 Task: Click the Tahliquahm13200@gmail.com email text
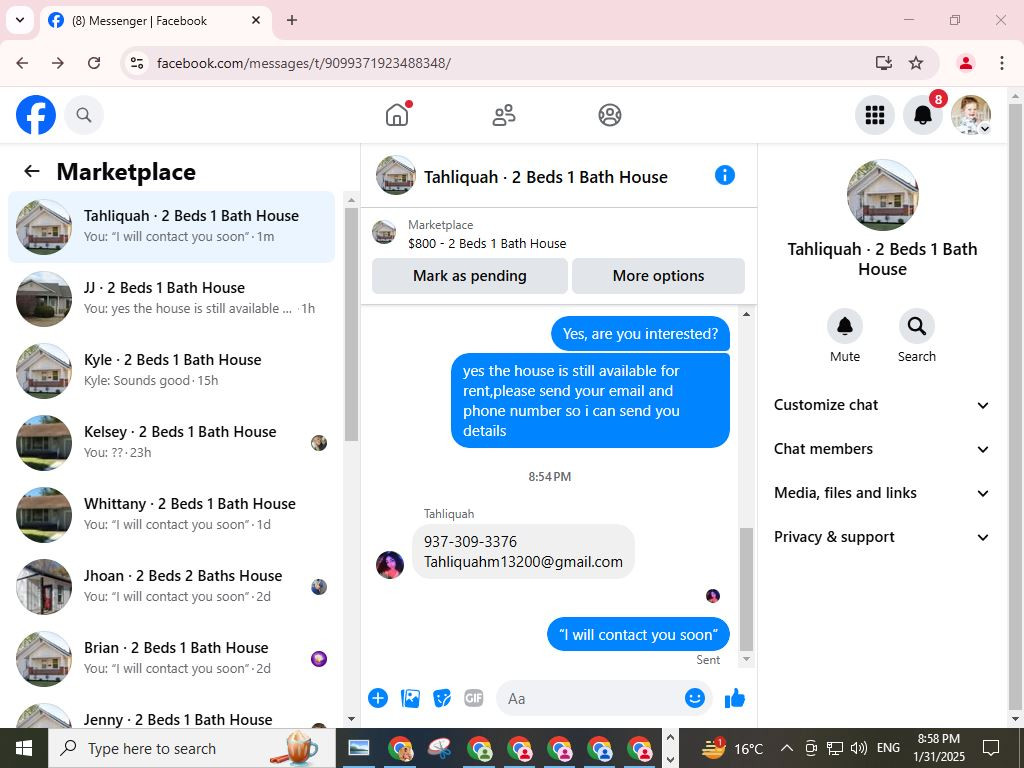tap(523, 562)
